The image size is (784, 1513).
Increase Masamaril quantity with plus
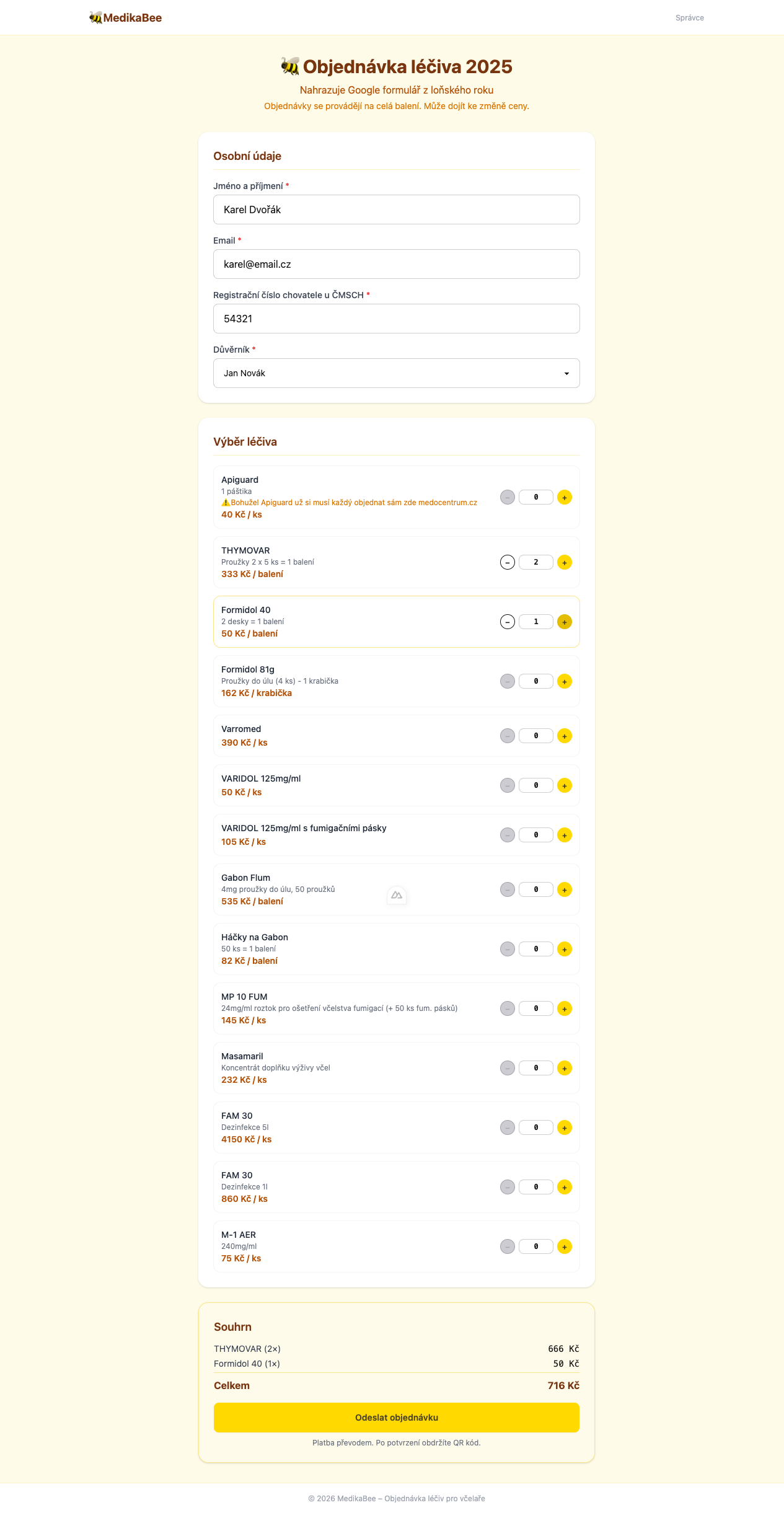(x=564, y=1068)
